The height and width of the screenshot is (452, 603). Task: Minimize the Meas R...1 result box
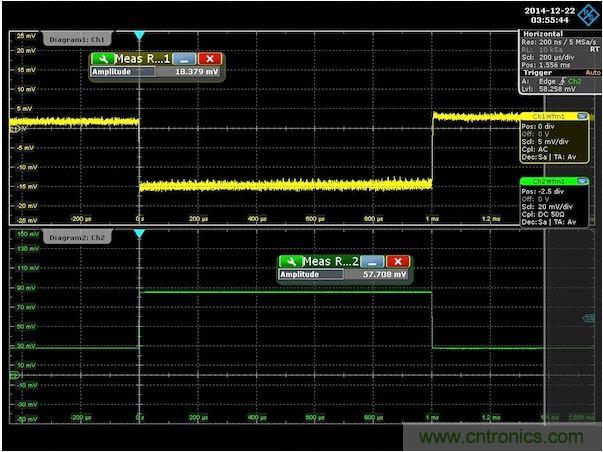click(187, 59)
